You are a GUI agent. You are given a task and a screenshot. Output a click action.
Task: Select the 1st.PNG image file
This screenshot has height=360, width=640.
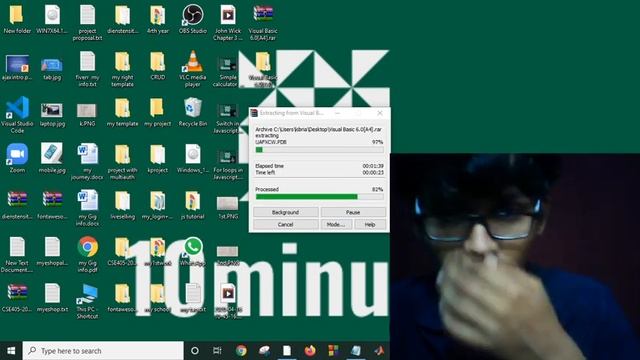click(228, 207)
